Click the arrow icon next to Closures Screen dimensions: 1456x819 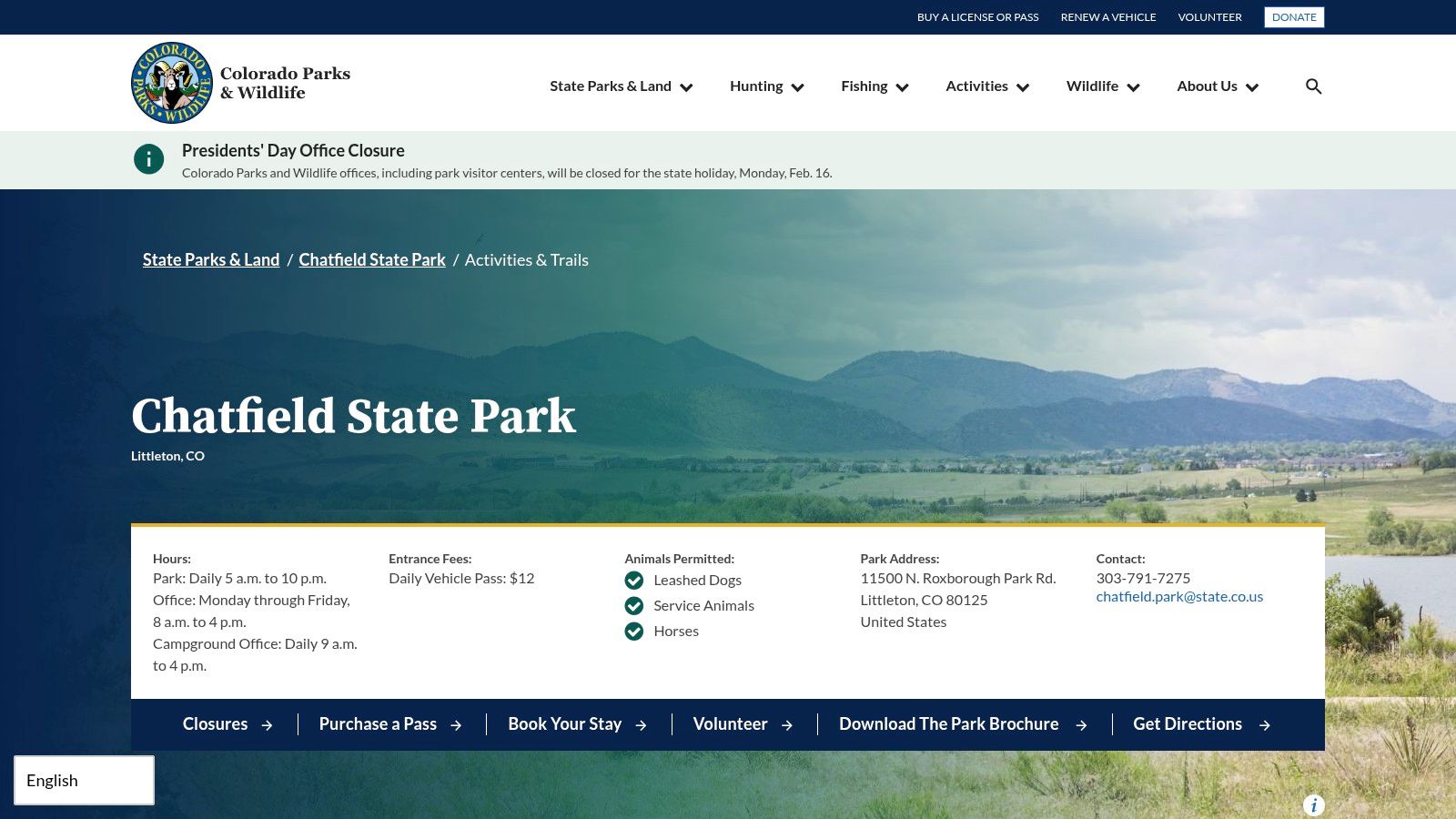click(267, 725)
